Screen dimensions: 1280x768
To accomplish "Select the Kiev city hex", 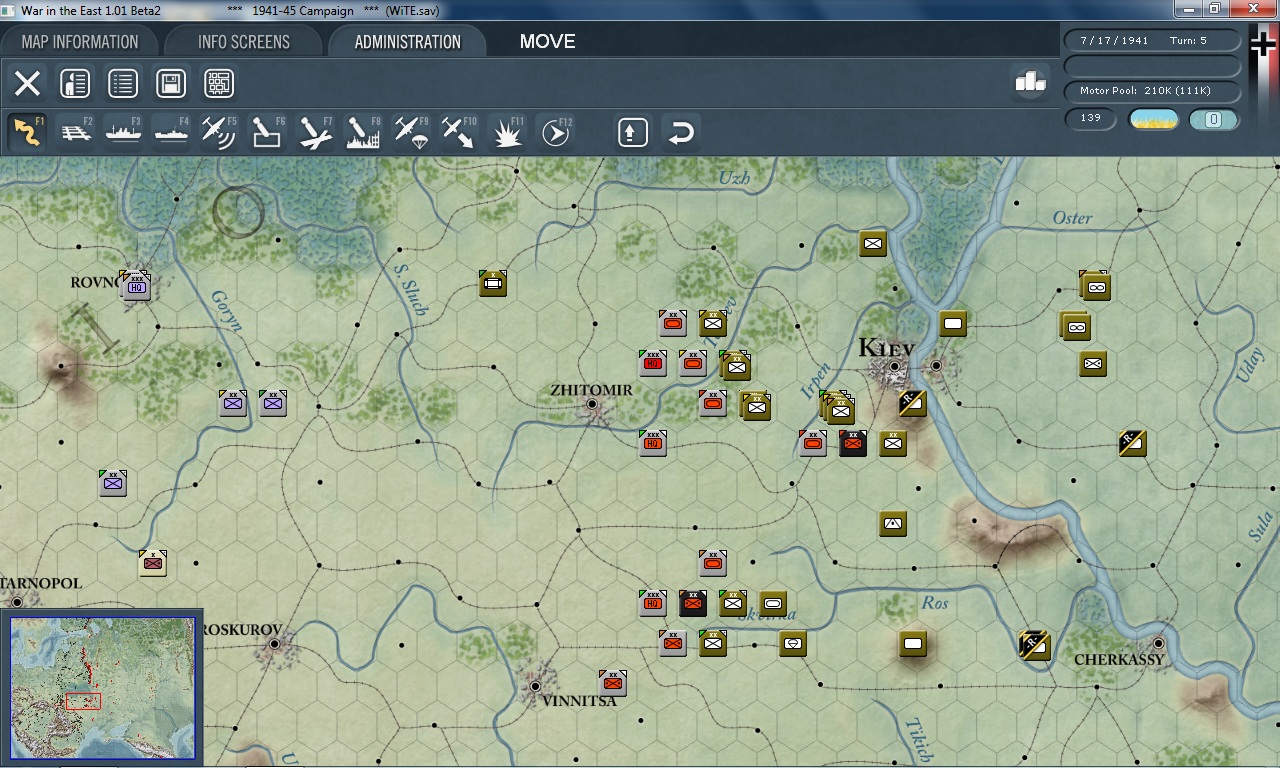I will click(x=894, y=367).
